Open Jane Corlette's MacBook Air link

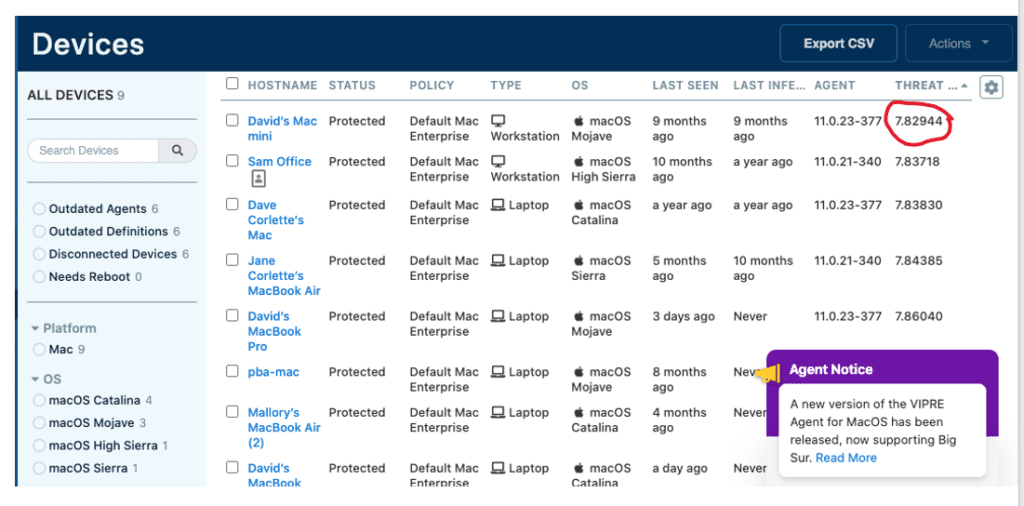(x=284, y=276)
